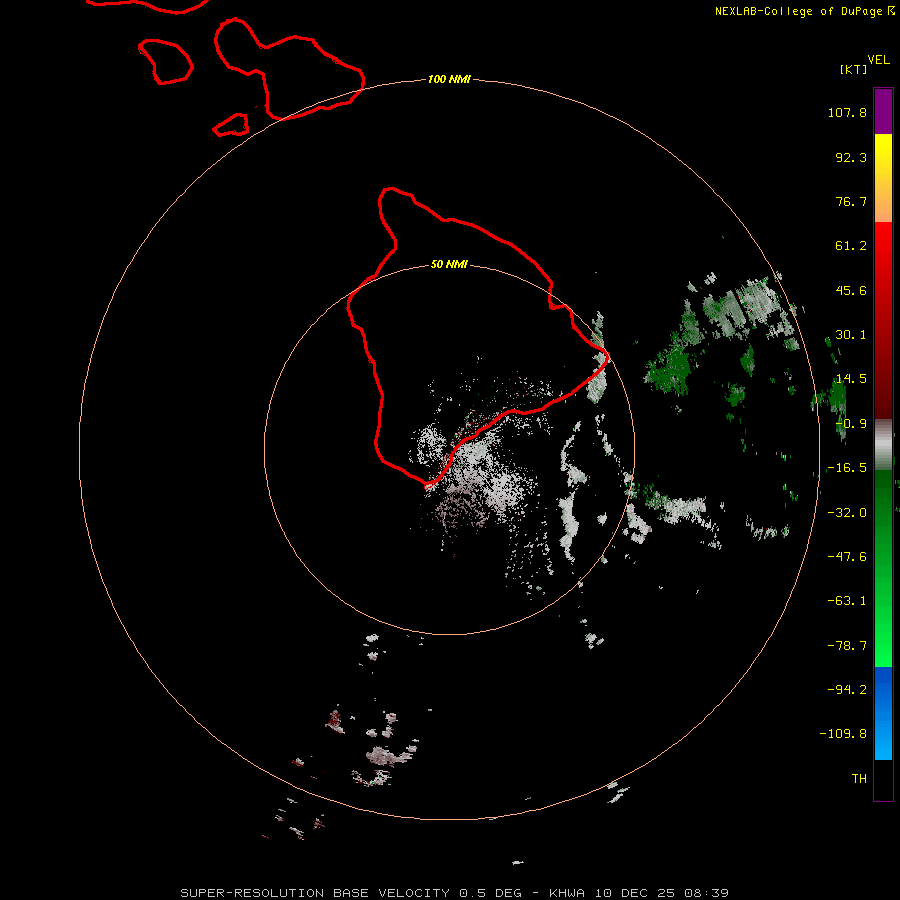
Task: Click the -94.2 legend value
Action: click(847, 689)
